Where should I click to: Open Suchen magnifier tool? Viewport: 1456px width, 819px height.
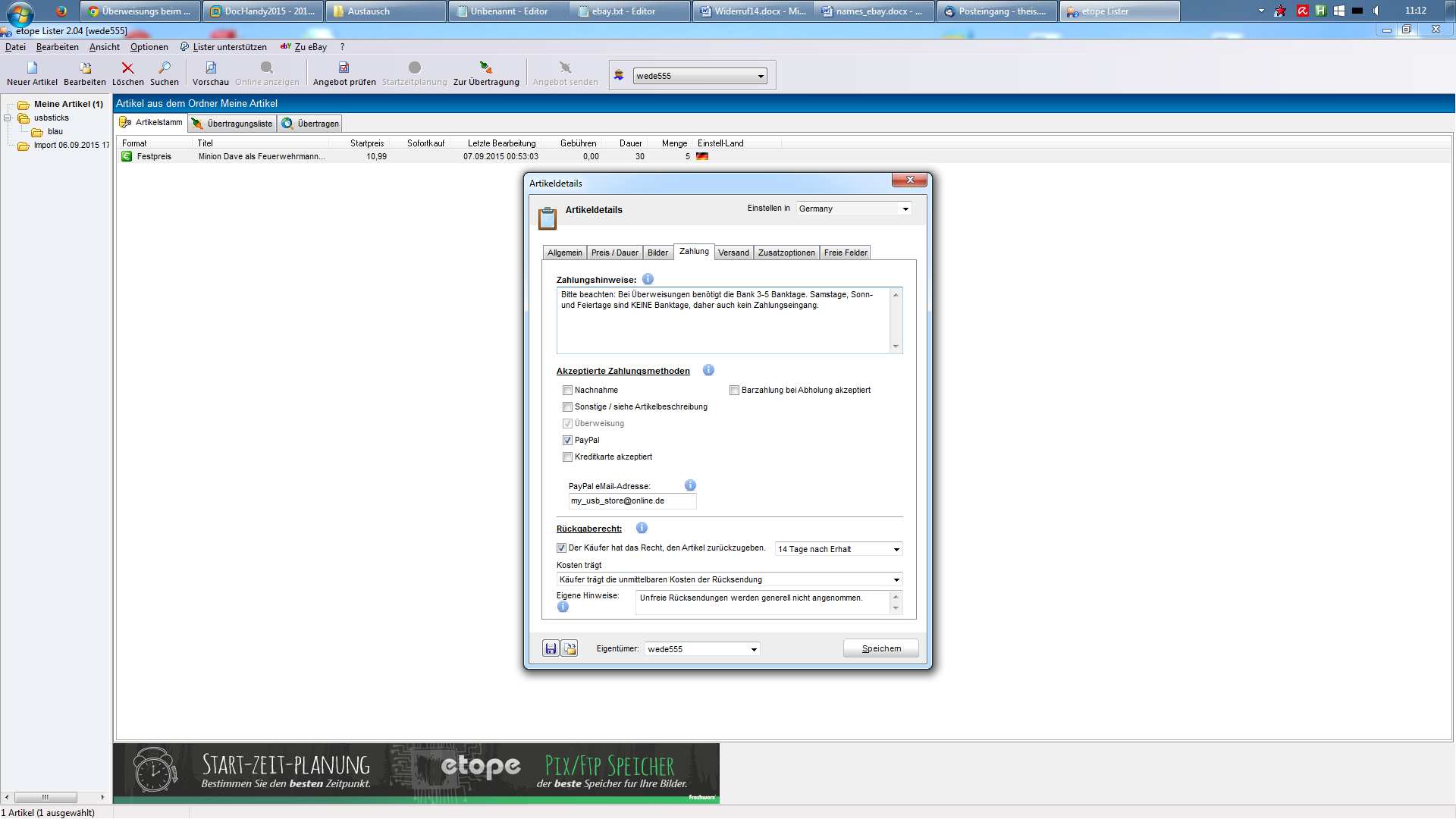point(165,68)
